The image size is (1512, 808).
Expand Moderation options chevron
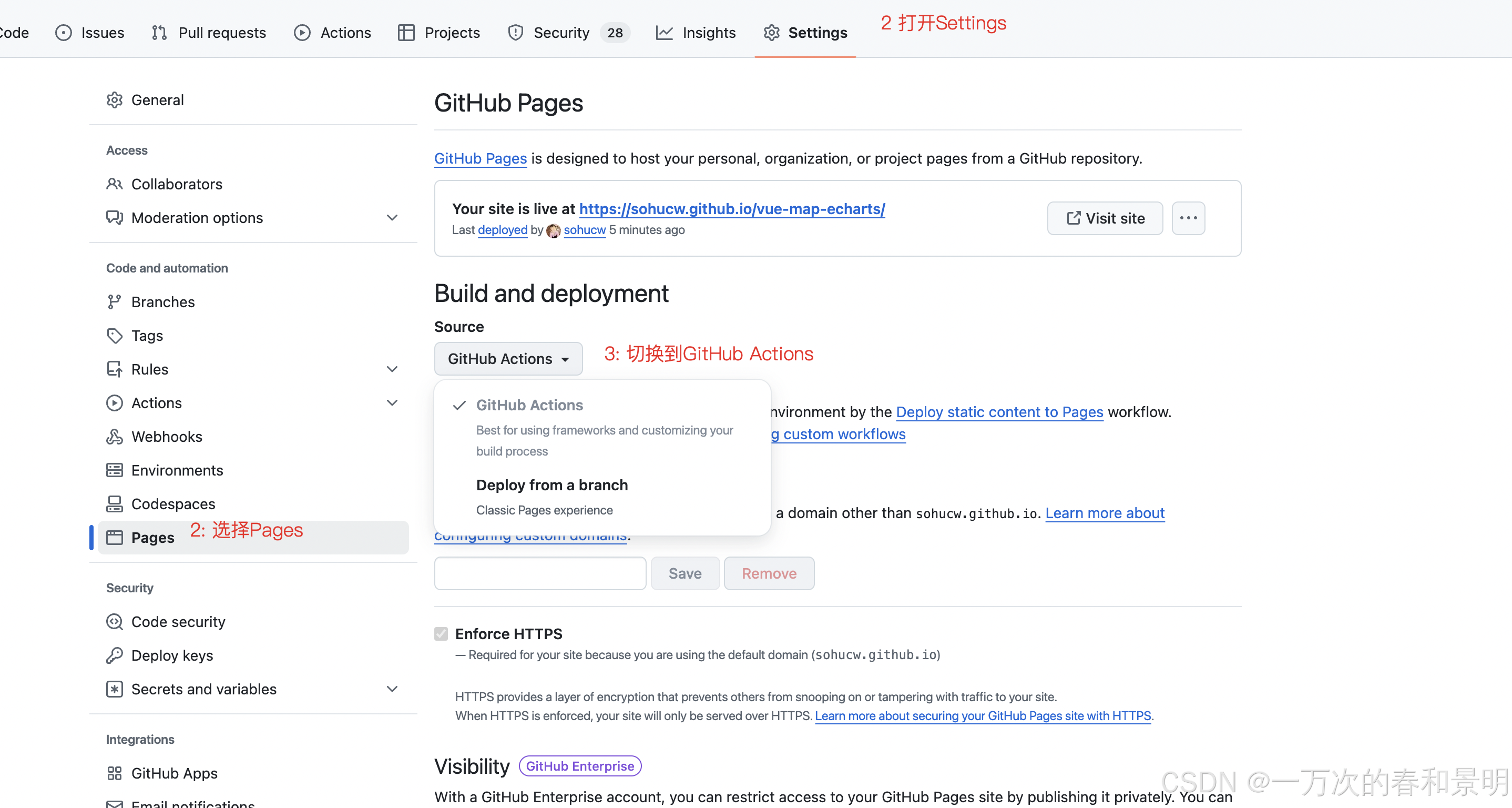[x=392, y=218]
